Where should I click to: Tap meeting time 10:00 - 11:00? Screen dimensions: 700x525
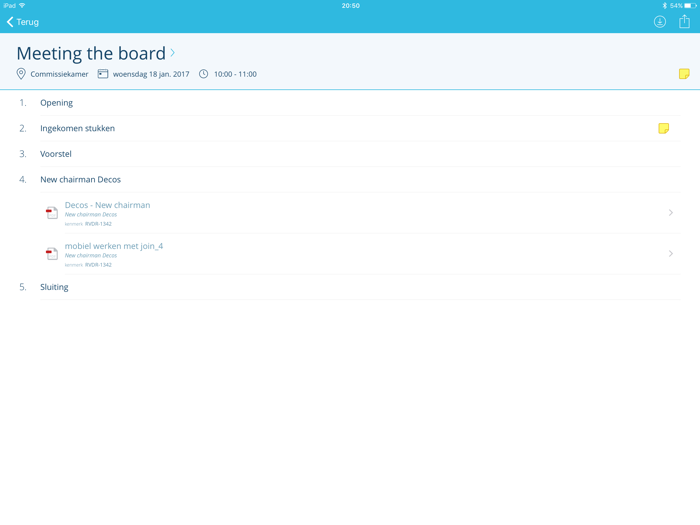coord(235,74)
